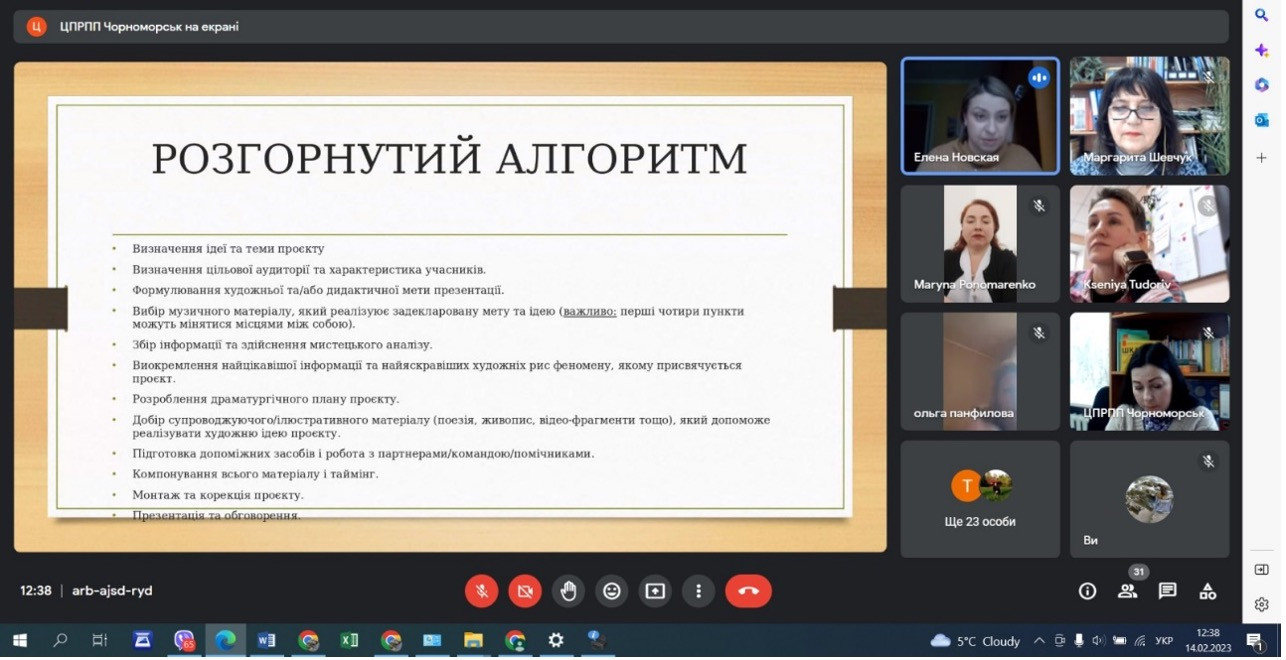Open meeting details info icon
The image size is (1286, 660).
[1087, 592]
